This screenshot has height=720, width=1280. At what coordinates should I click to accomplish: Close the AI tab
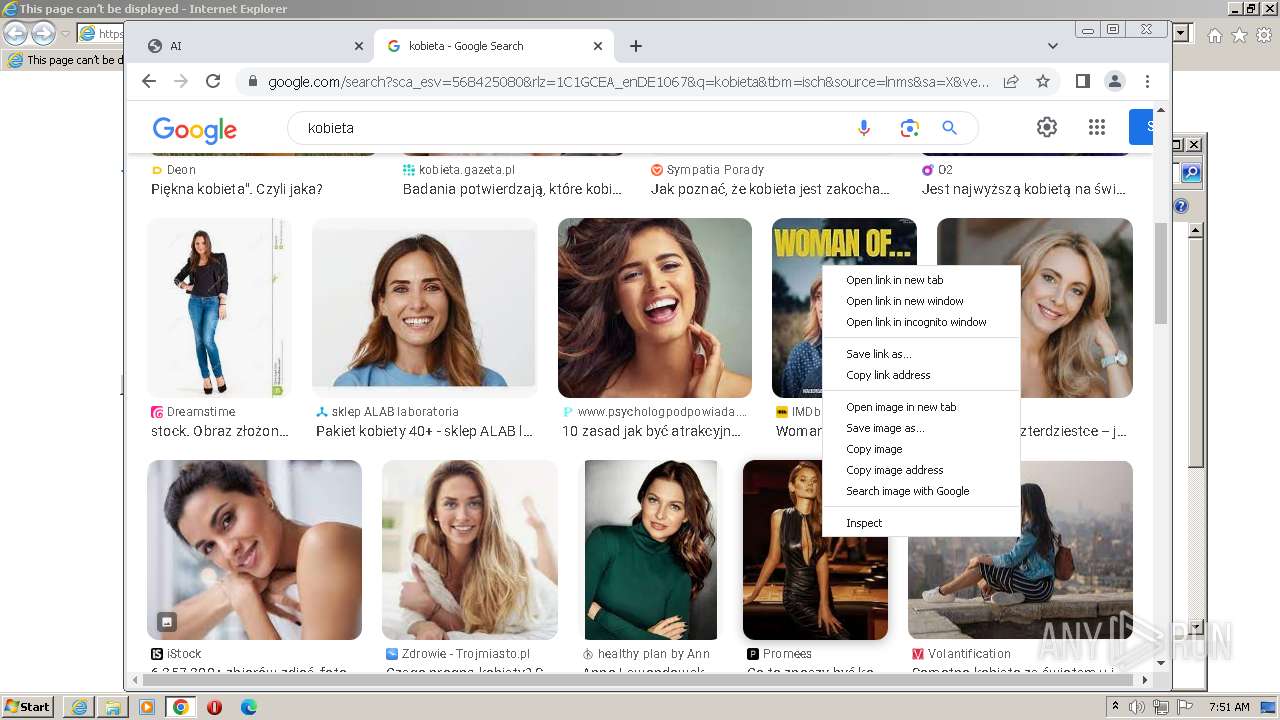tap(359, 46)
